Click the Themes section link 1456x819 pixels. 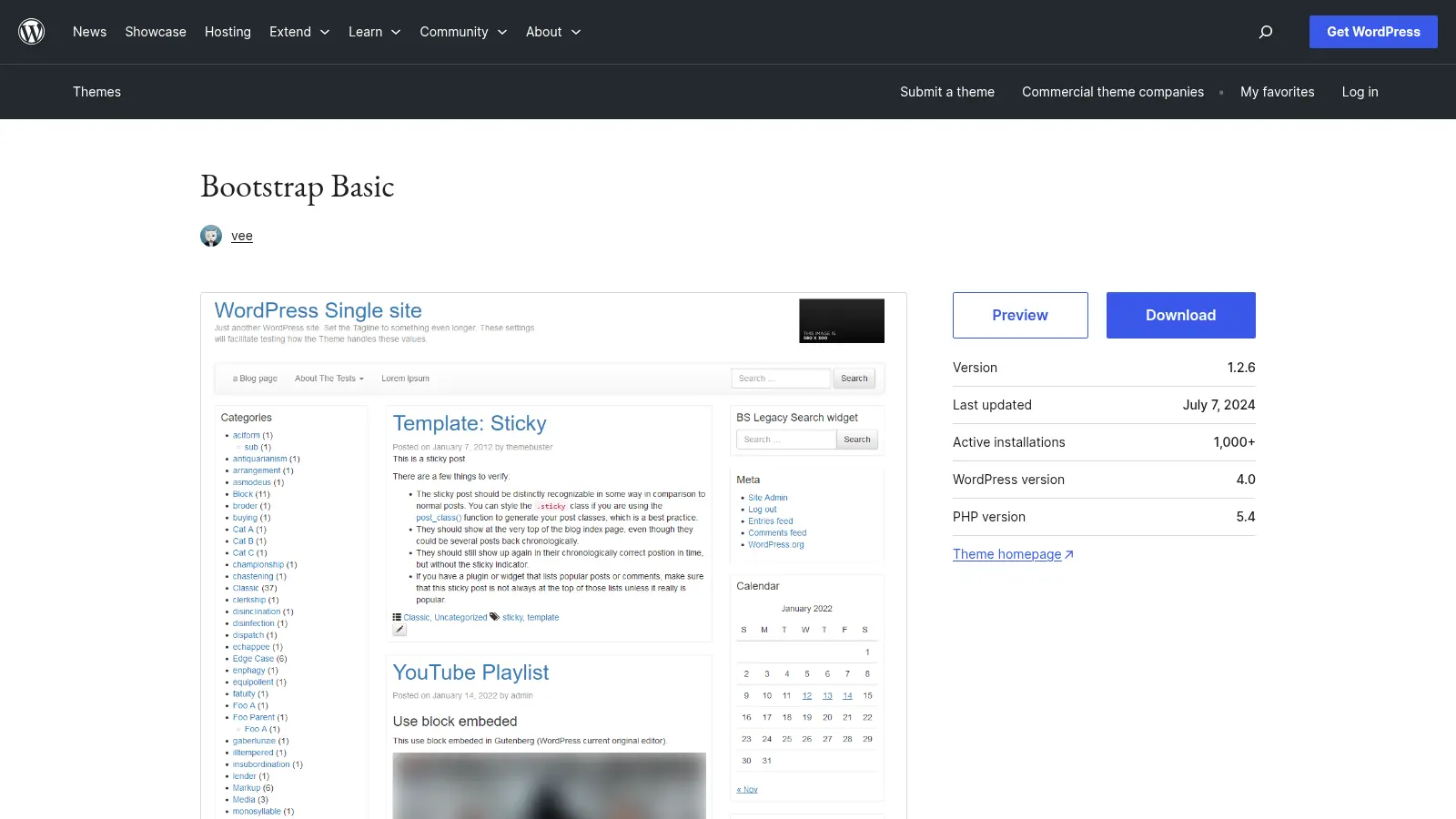[96, 92]
